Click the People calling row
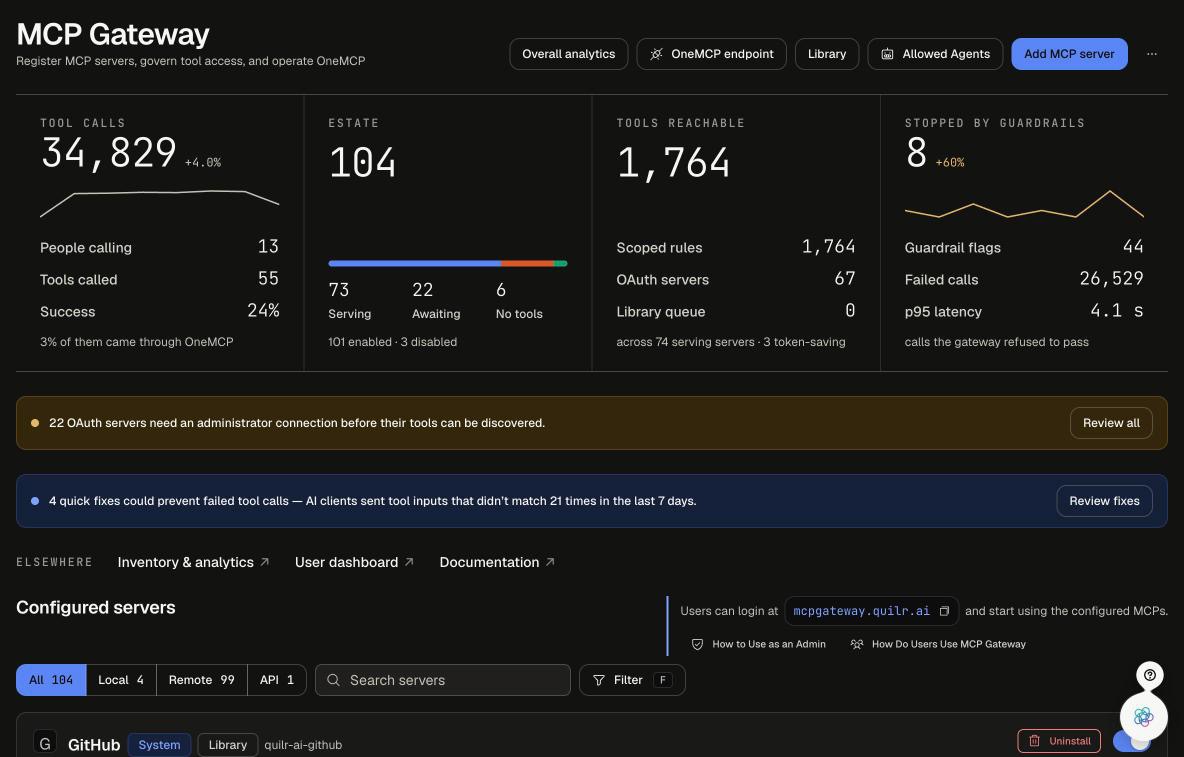1184x757 pixels. point(159,247)
